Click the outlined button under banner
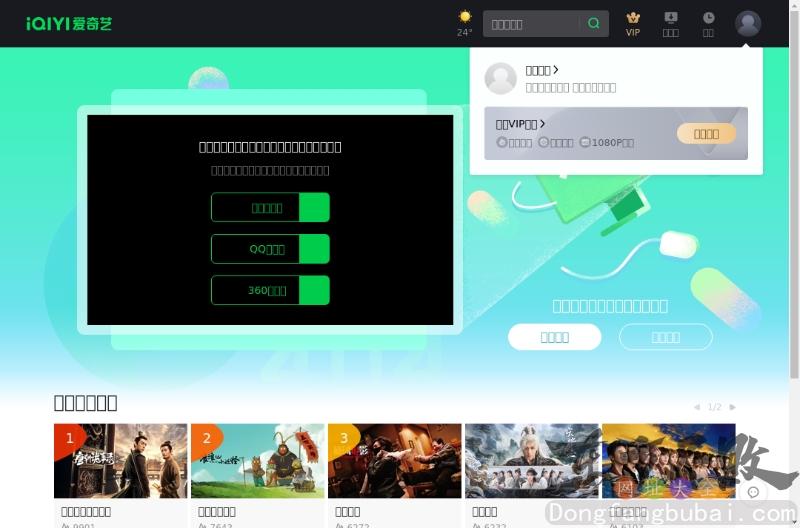The width and height of the screenshot is (800, 528). click(x=665, y=337)
